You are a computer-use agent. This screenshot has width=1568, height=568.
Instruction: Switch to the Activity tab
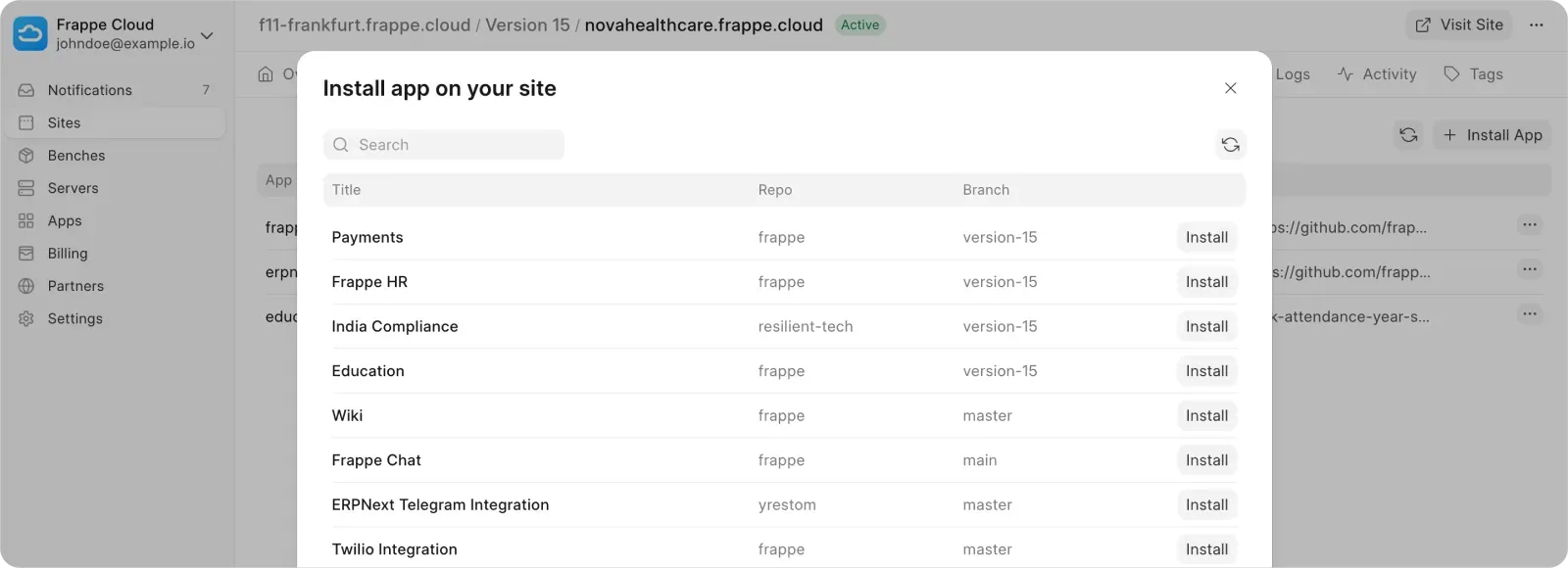[x=1377, y=74]
